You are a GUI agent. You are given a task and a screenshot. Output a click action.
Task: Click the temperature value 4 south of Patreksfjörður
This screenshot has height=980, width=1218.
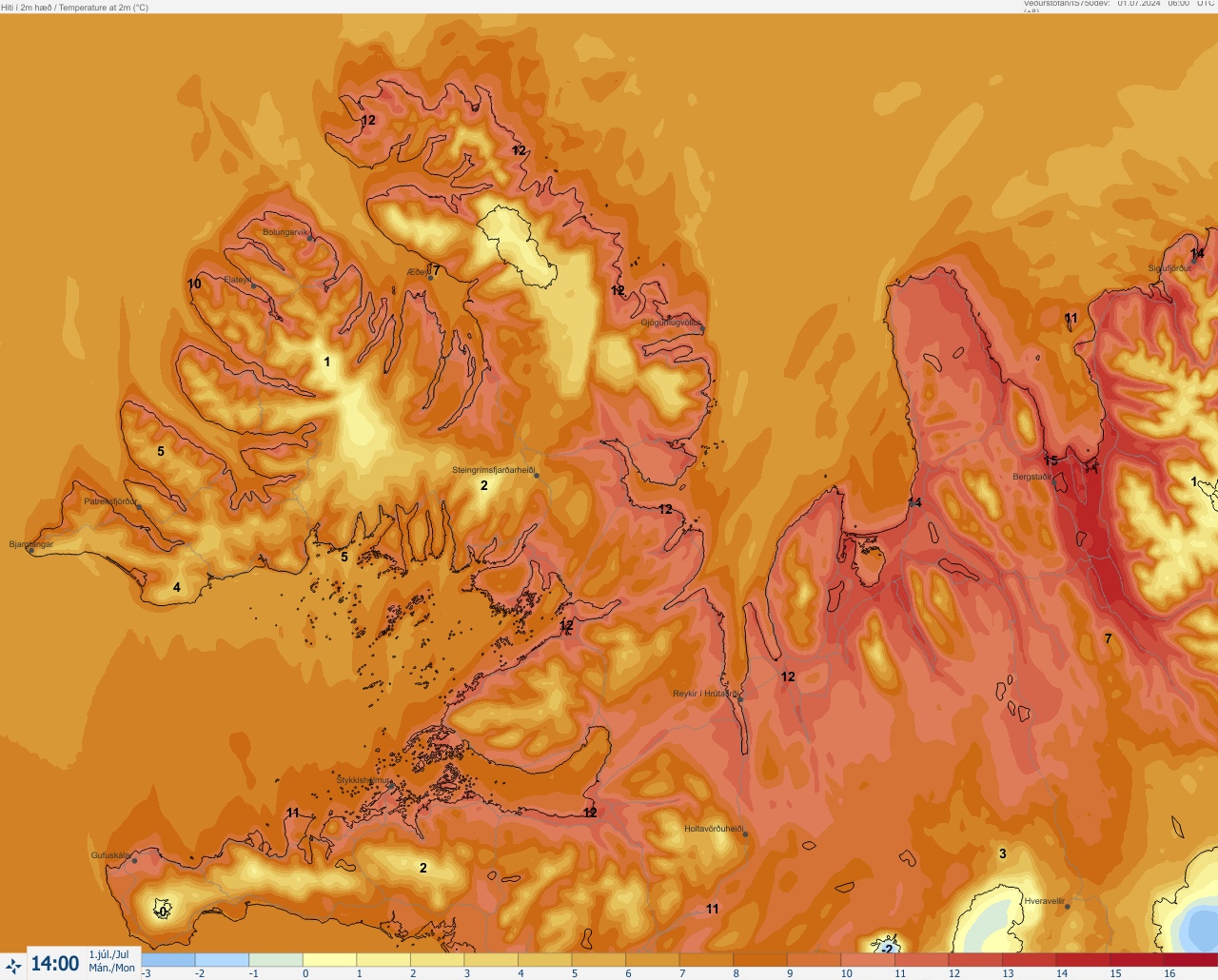coord(176,587)
